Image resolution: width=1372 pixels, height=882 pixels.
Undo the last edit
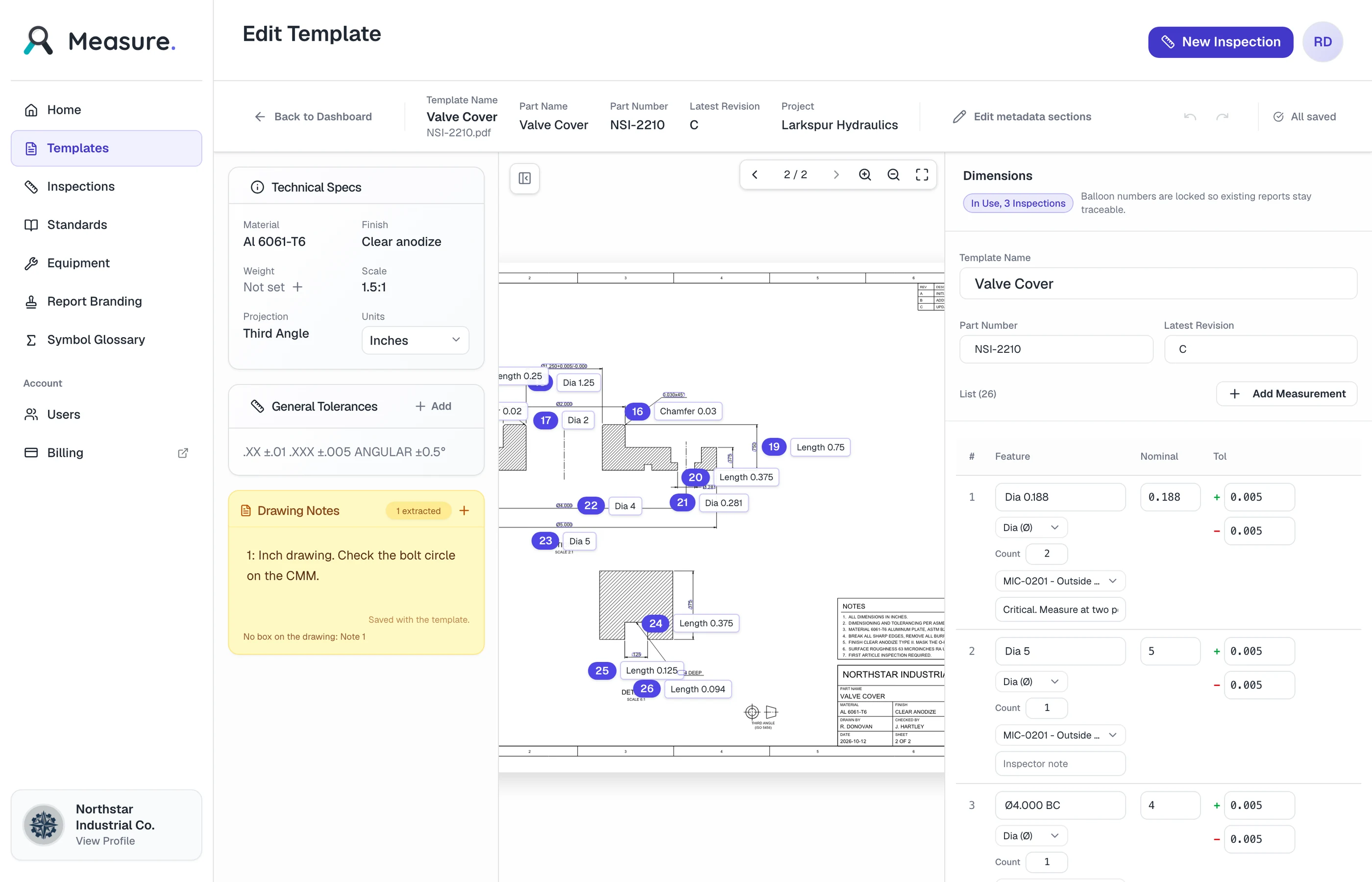[1190, 117]
